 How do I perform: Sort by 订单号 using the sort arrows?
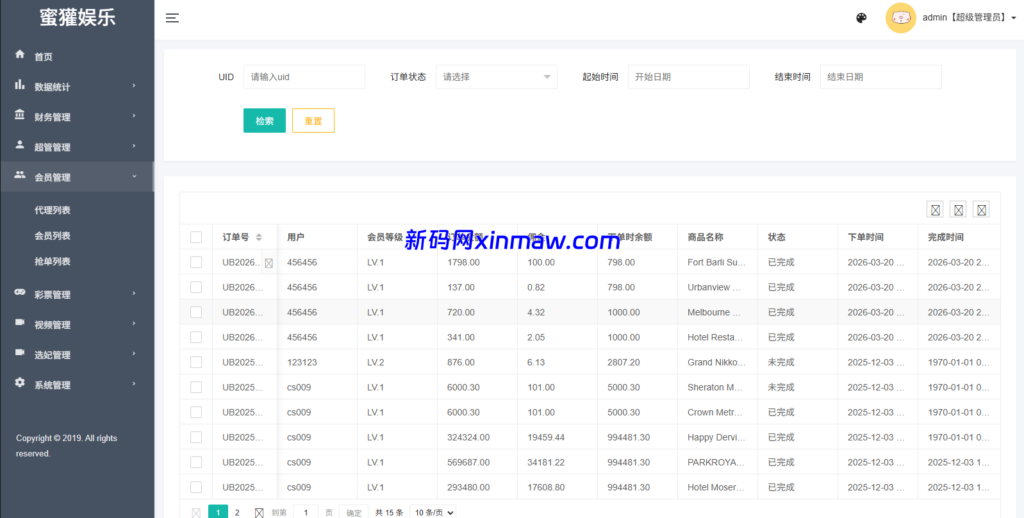coord(259,237)
